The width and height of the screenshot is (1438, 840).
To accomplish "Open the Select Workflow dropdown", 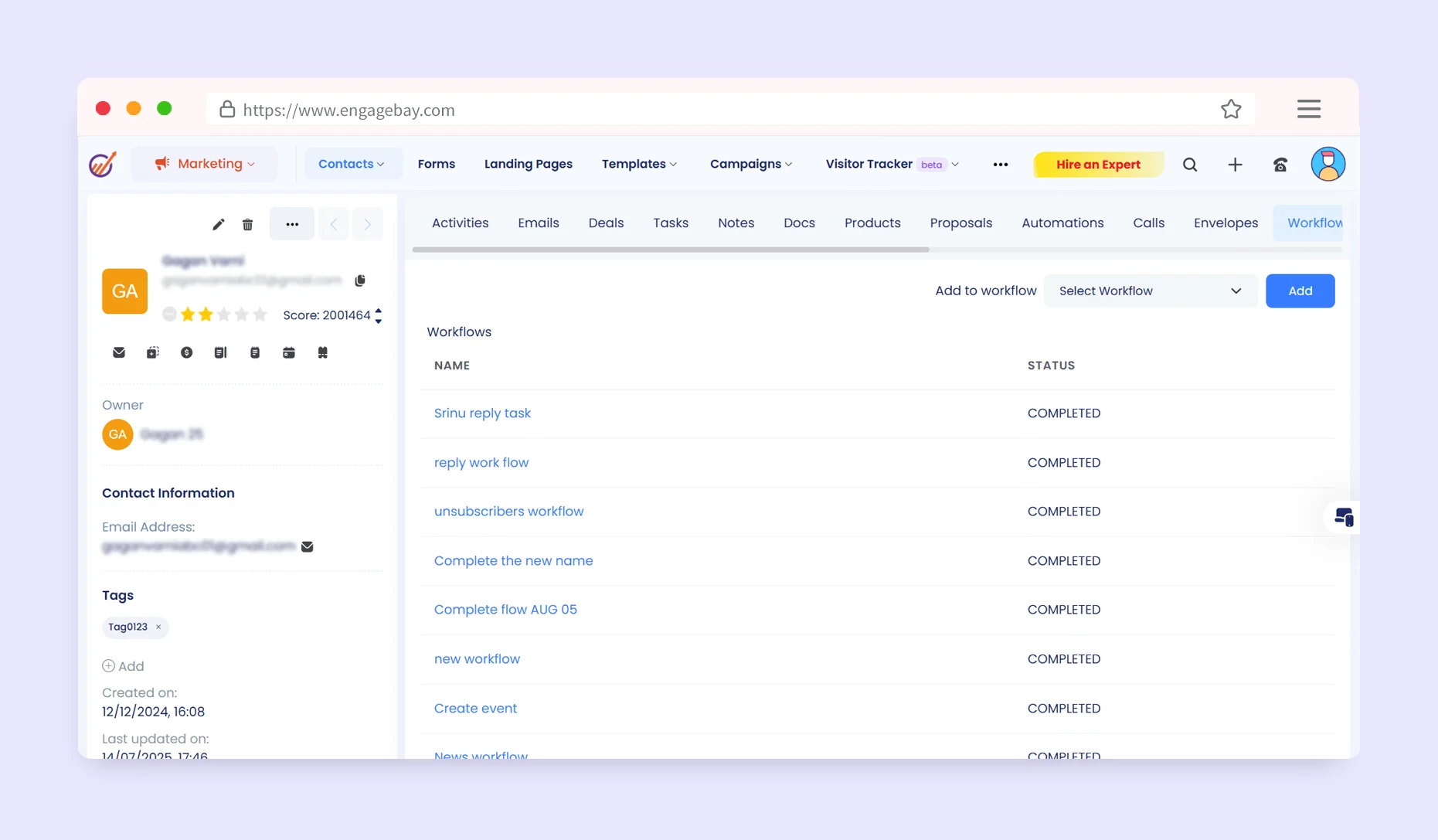I will click(1149, 291).
